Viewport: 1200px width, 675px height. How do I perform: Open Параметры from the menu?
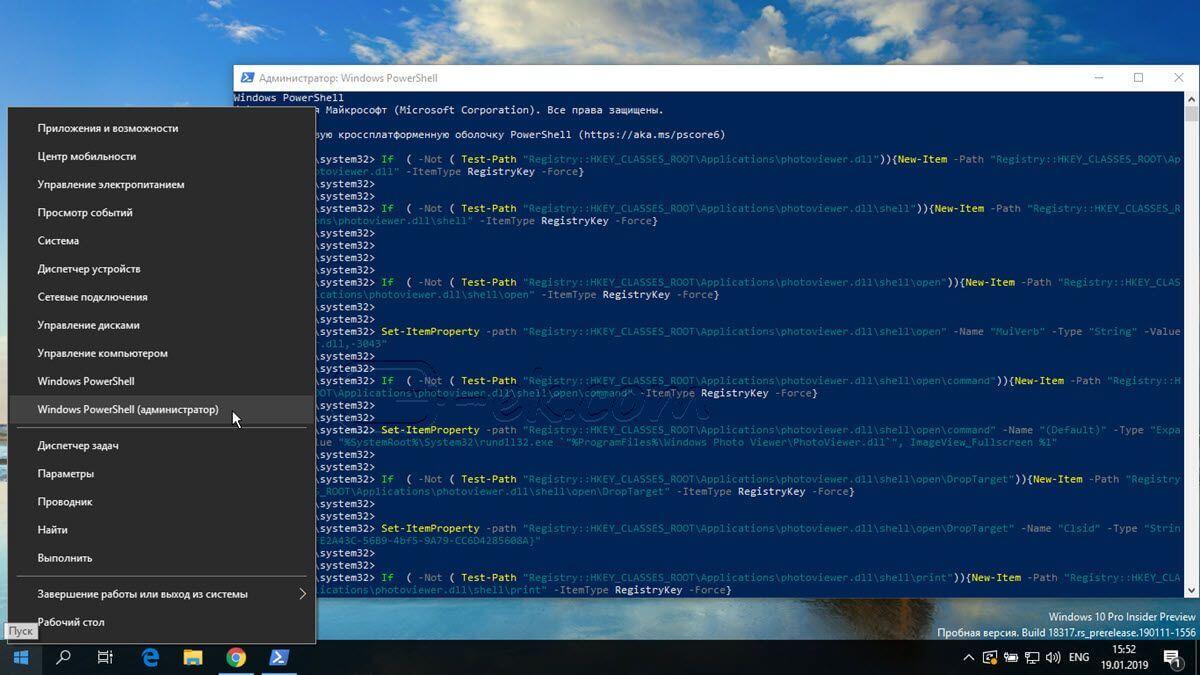point(162,473)
